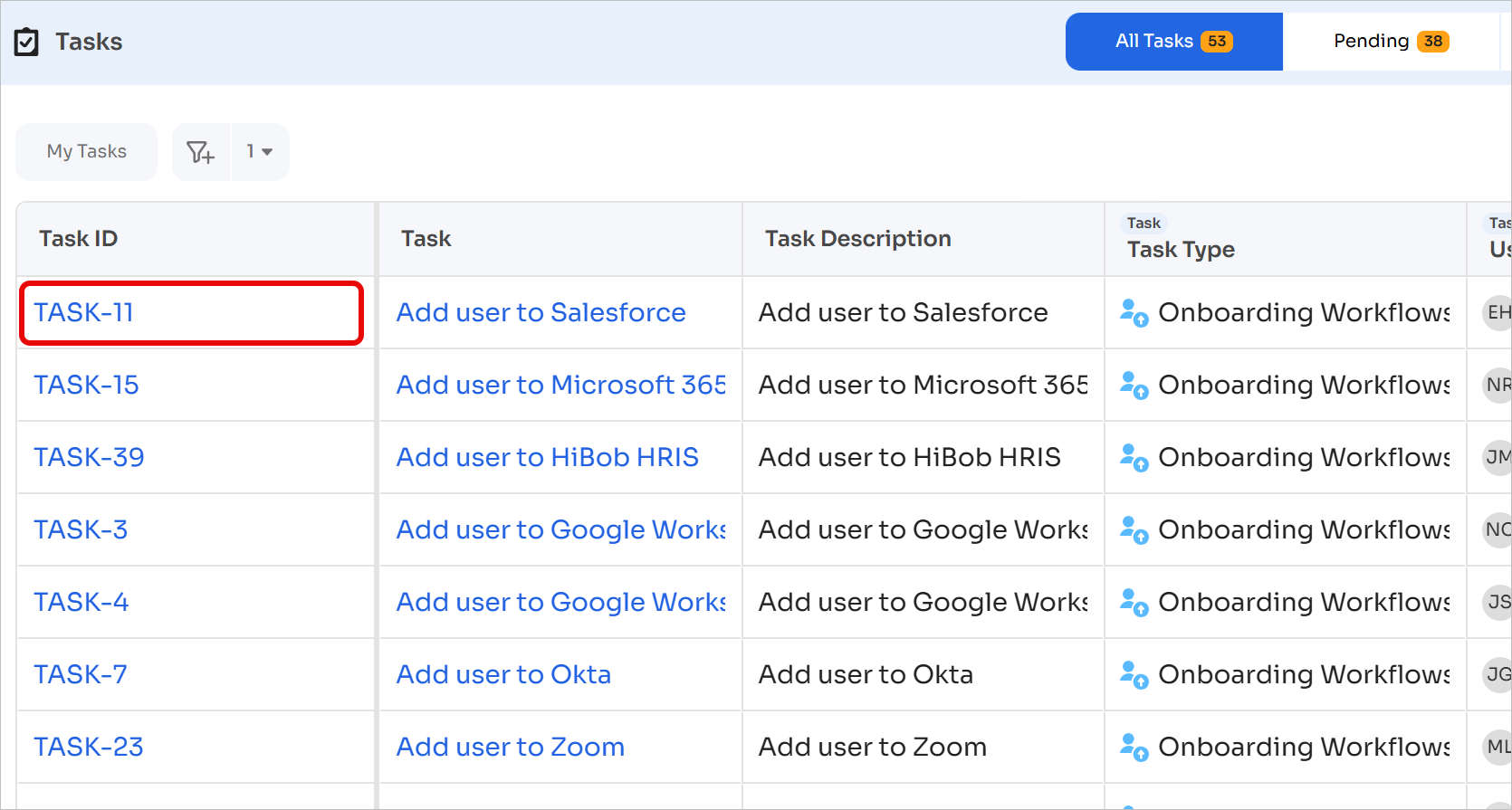Click the JS user avatar
This screenshot has height=810, width=1512.
tap(1498, 602)
